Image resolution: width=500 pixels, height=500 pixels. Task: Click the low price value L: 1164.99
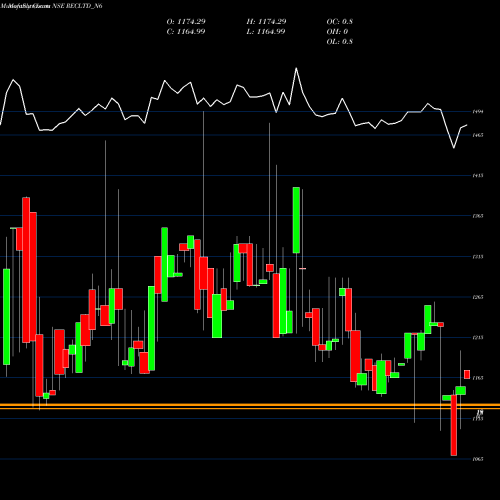(266, 32)
